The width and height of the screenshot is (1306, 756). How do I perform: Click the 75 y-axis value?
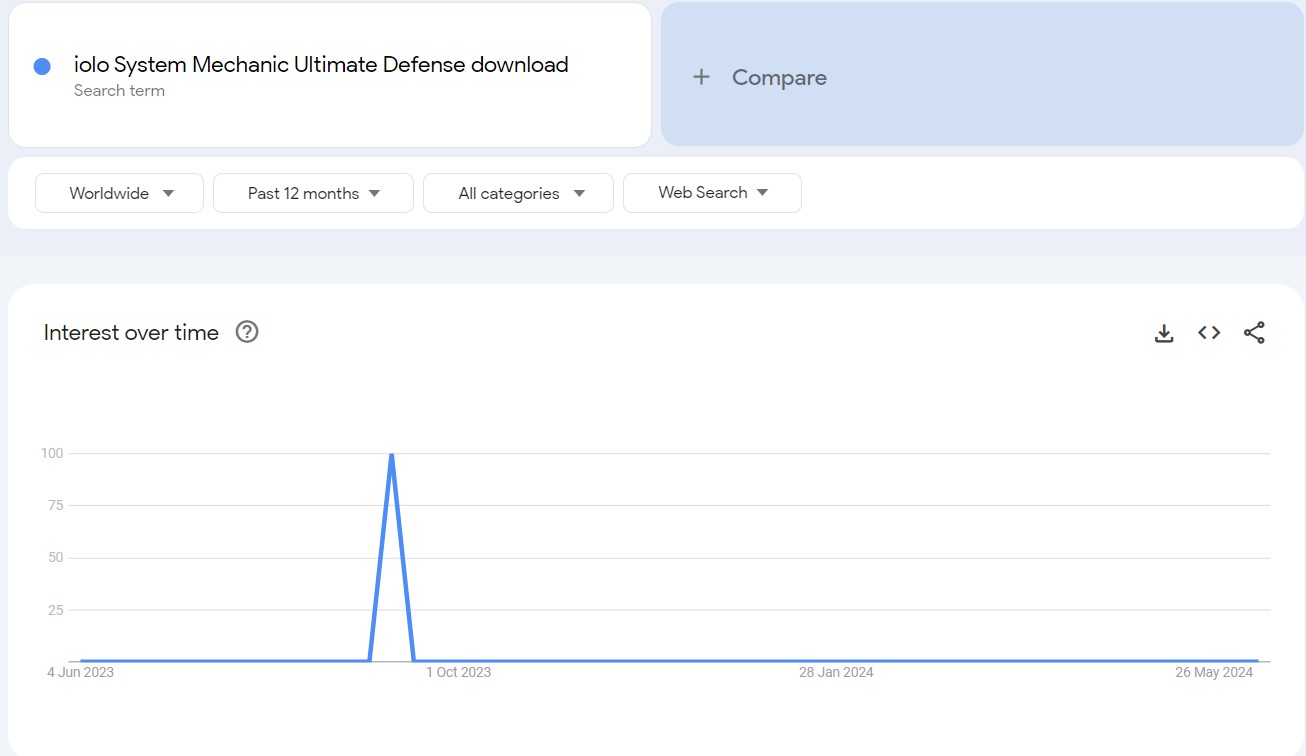(x=55, y=505)
